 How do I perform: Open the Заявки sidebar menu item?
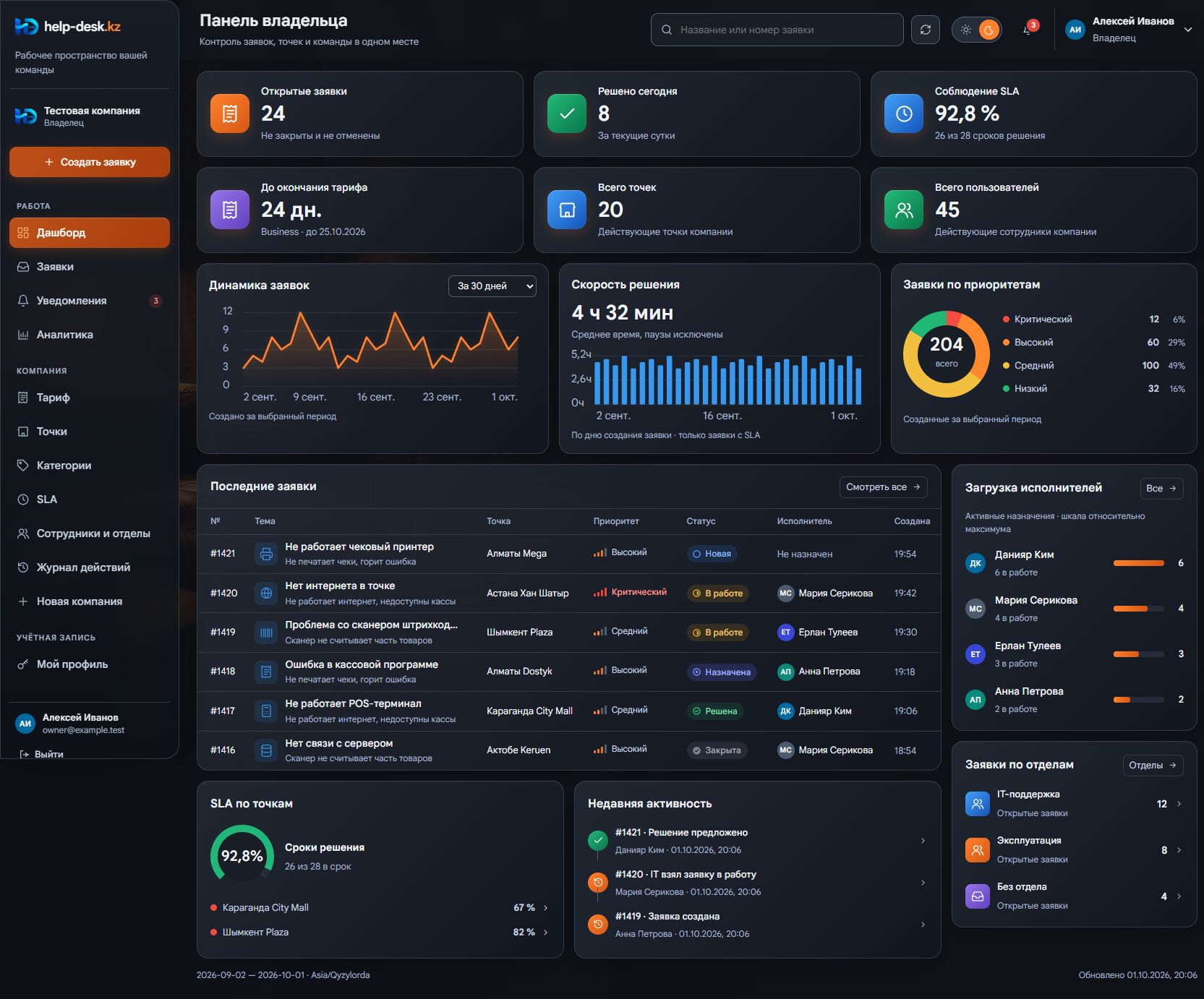point(90,267)
